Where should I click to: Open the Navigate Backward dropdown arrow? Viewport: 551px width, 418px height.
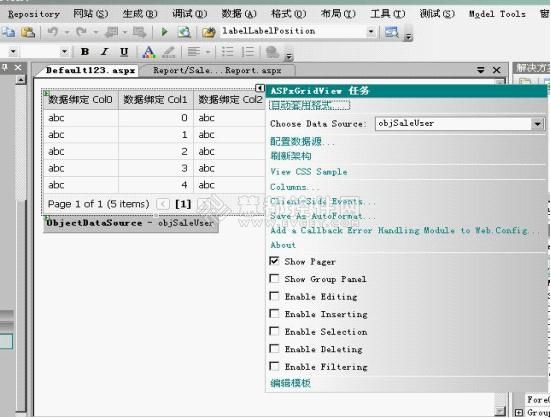(x=125, y=32)
